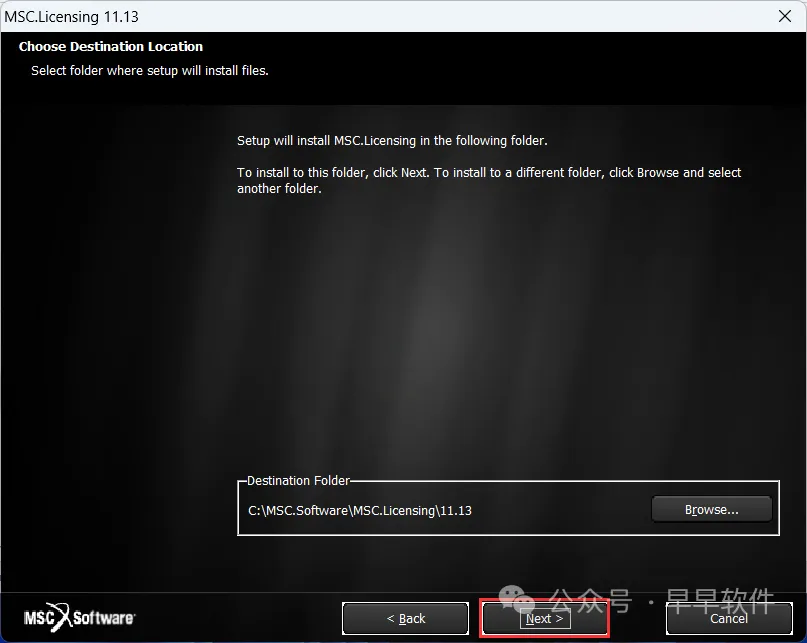Go back with the Back button
This screenshot has width=807, height=643.
coord(406,618)
